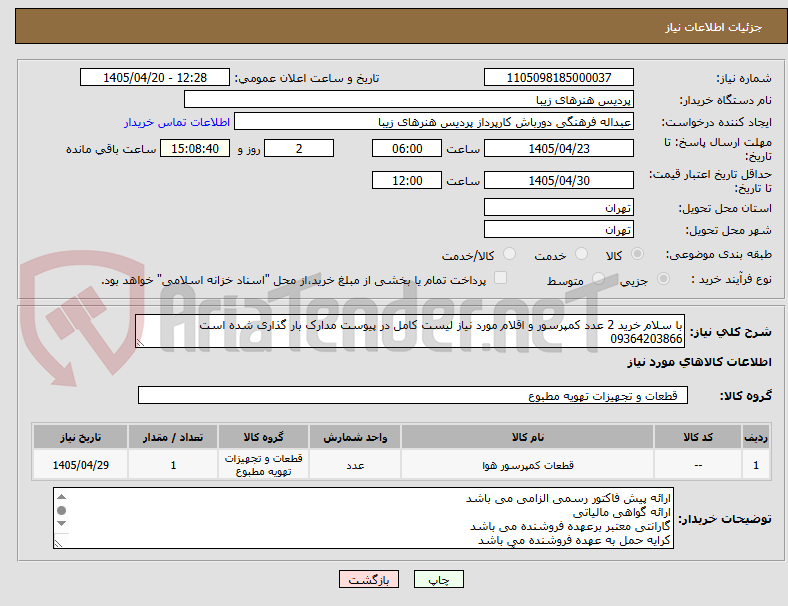Click the response deadline date 1405/04/23

coord(559,148)
